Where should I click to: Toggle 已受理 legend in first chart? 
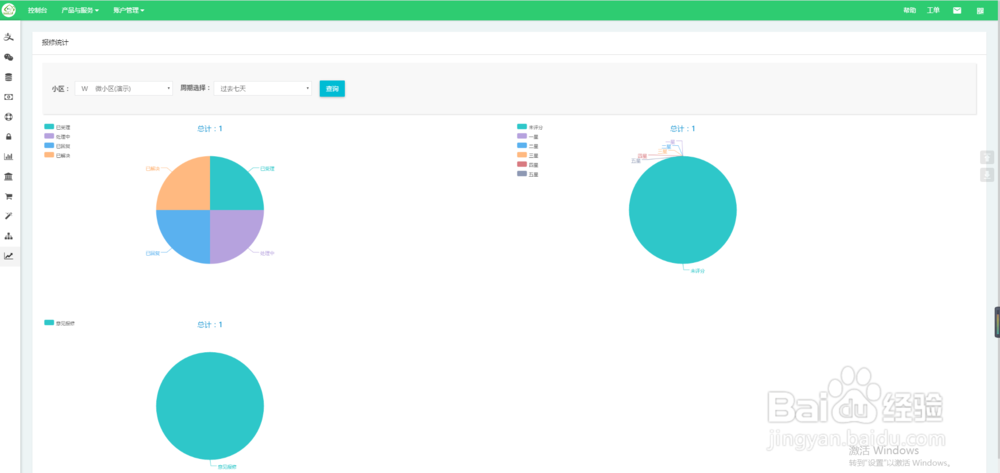point(57,127)
